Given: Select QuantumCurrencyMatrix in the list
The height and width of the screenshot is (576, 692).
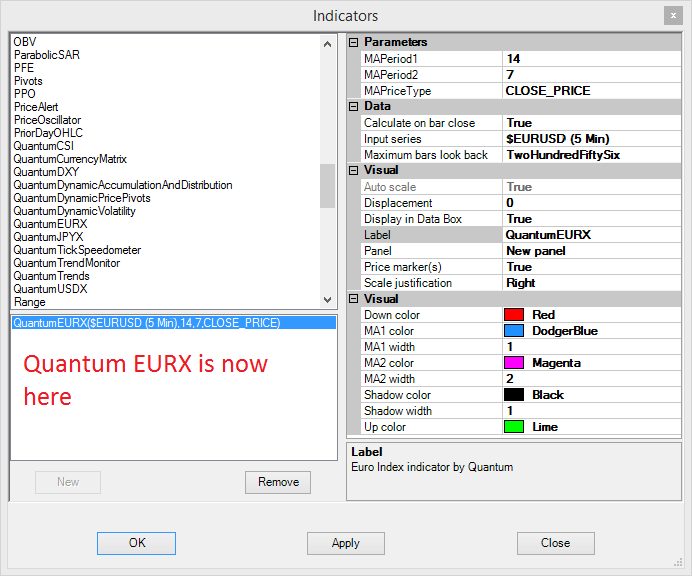Looking at the screenshot, I should point(70,159).
